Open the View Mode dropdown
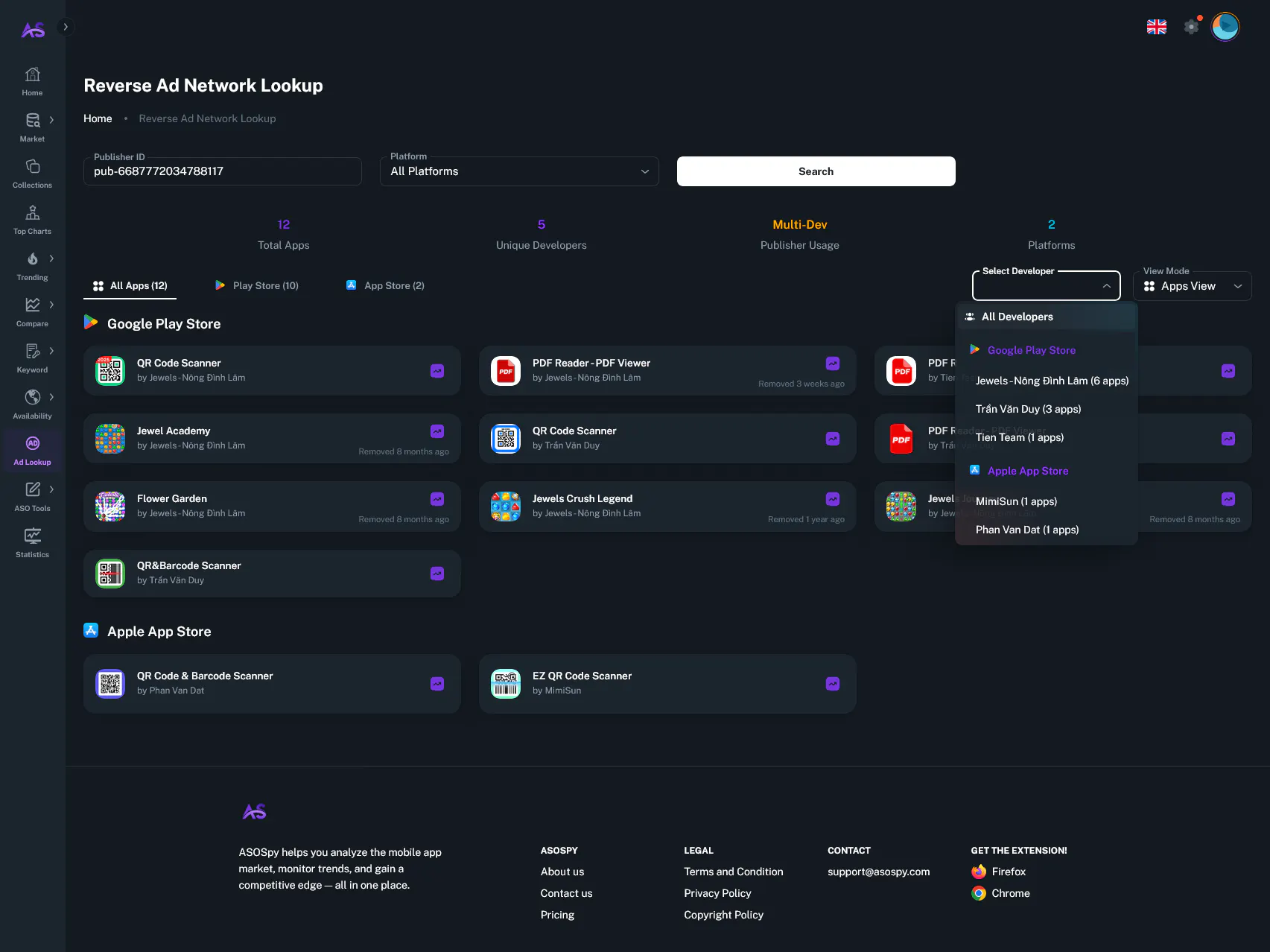The width and height of the screenshot is (1270, 952). click(1192, 286)
